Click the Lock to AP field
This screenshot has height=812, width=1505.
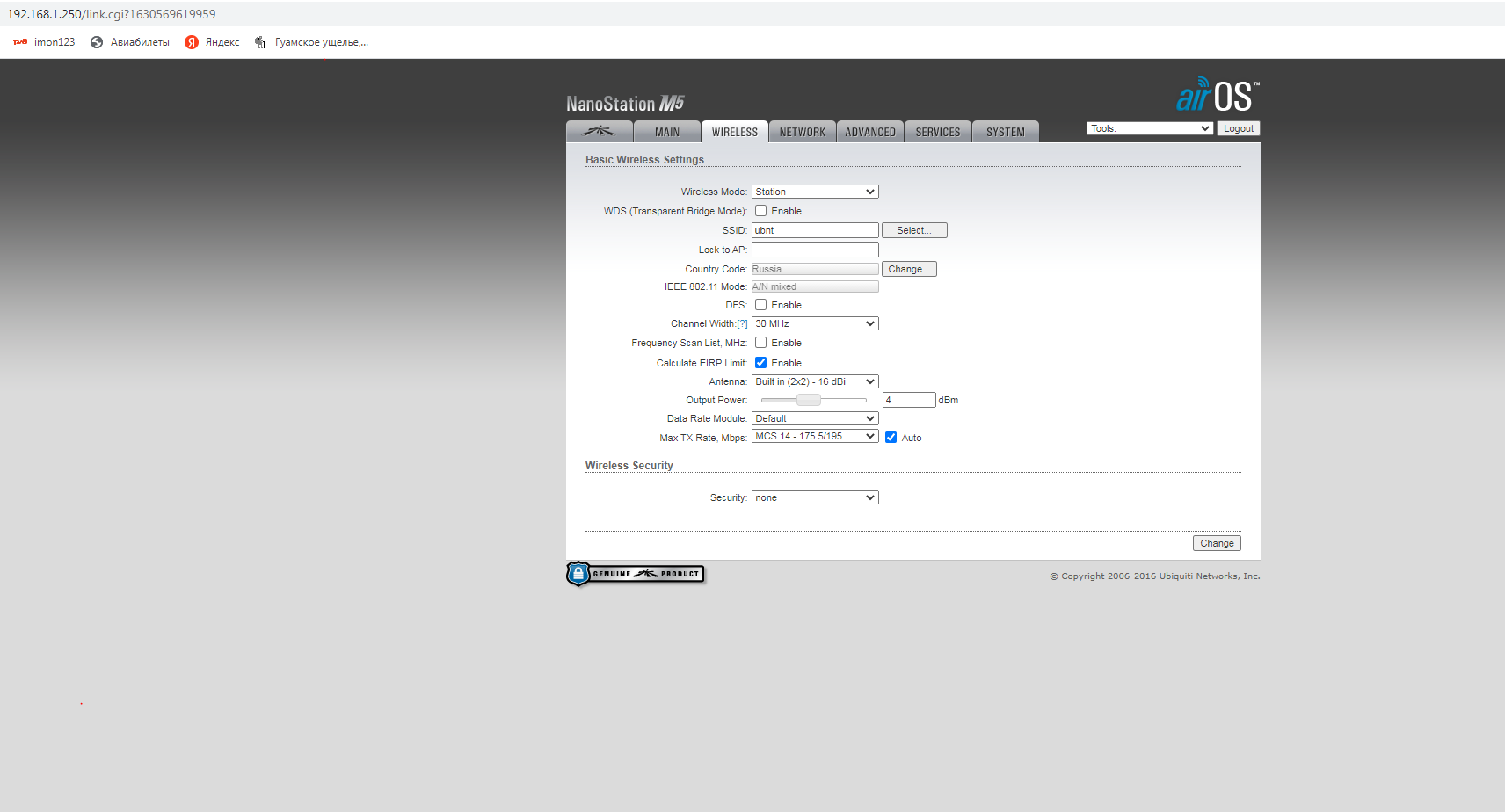815,250
